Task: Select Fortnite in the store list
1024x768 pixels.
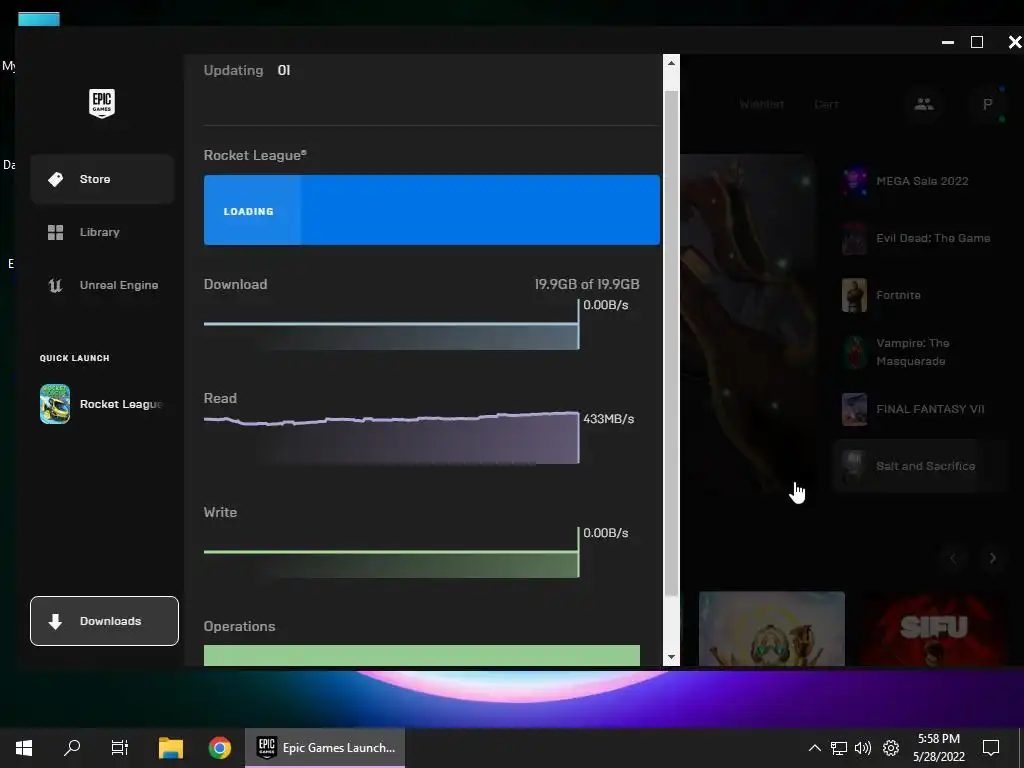Action: pos(921,295)
